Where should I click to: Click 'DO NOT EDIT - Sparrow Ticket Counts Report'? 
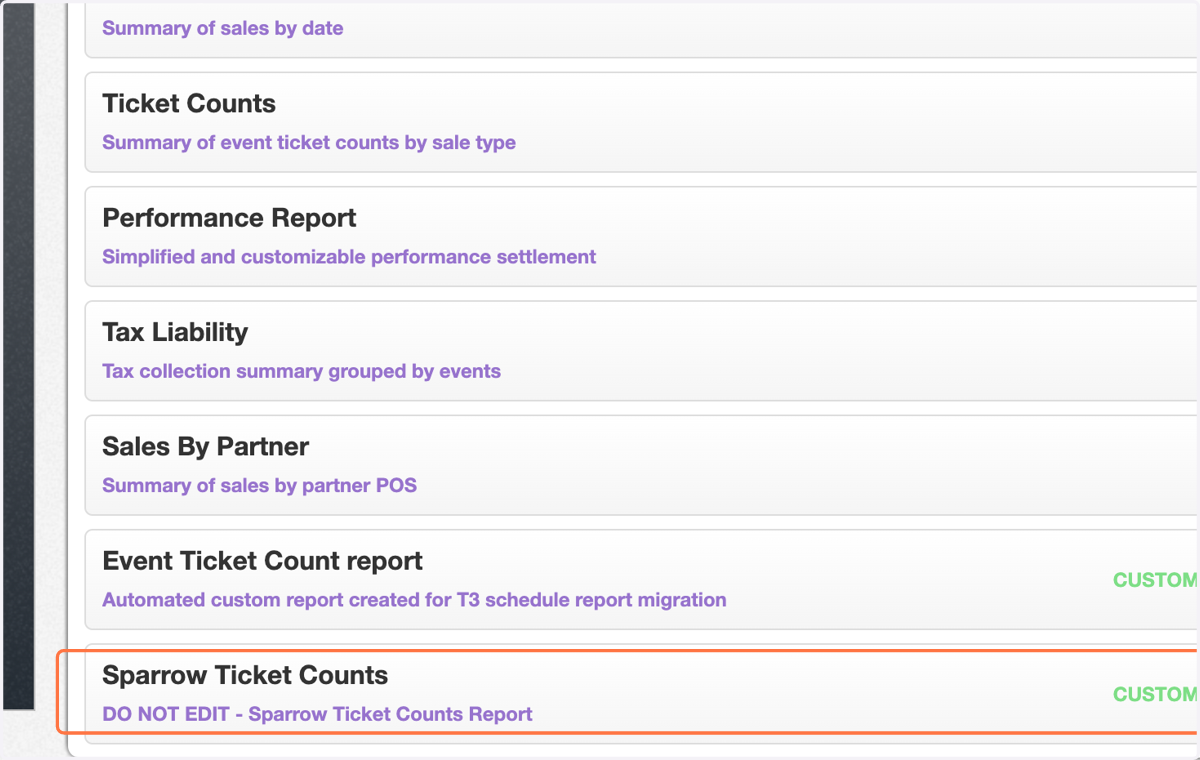click(x=317, y=714)
